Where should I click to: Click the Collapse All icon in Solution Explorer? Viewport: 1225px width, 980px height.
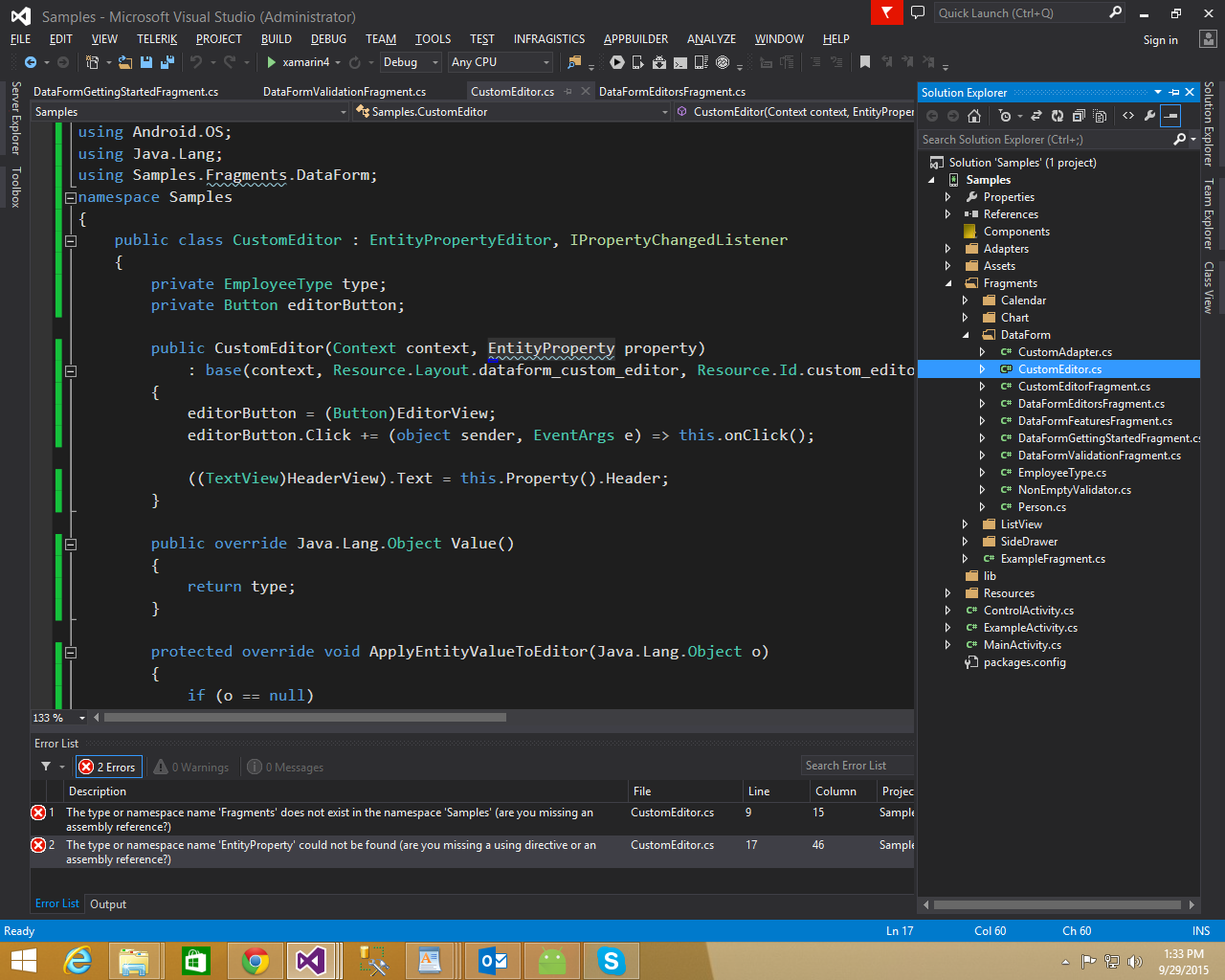(1079, 116)
